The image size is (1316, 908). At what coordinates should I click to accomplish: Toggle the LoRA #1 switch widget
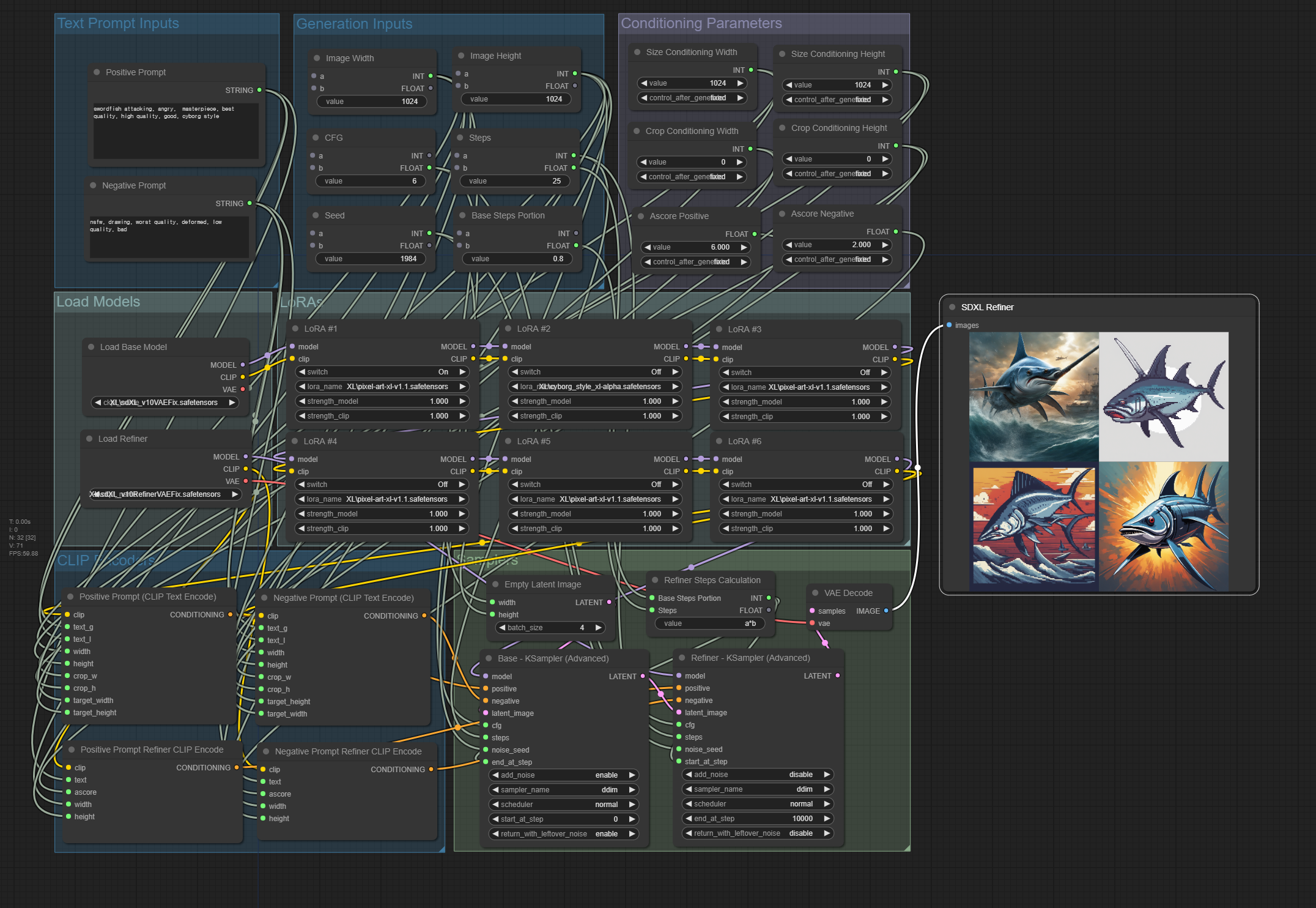(x=382, y=372)
